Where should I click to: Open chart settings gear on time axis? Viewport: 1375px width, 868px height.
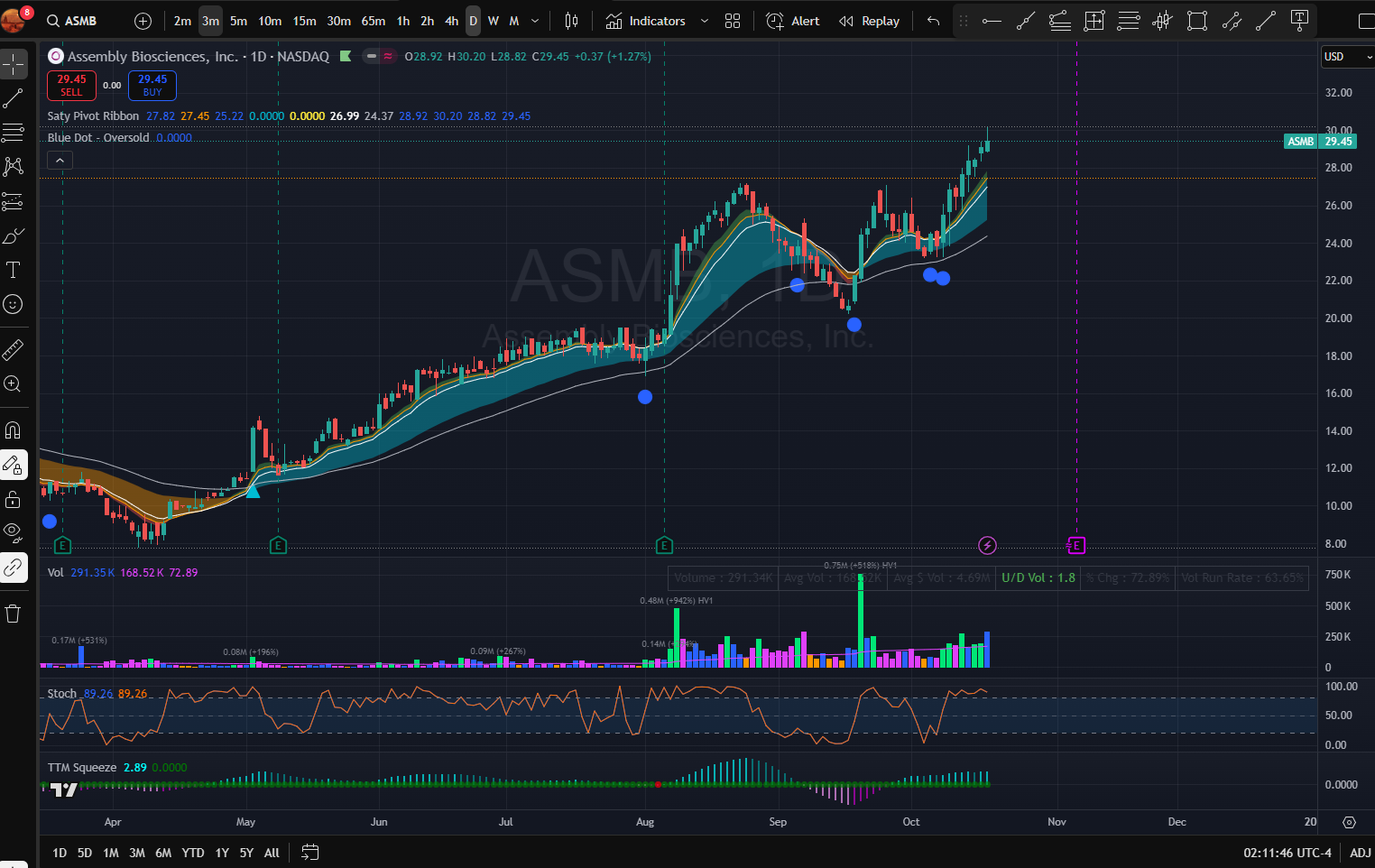pyautogui.click(x=1349, y=822)
